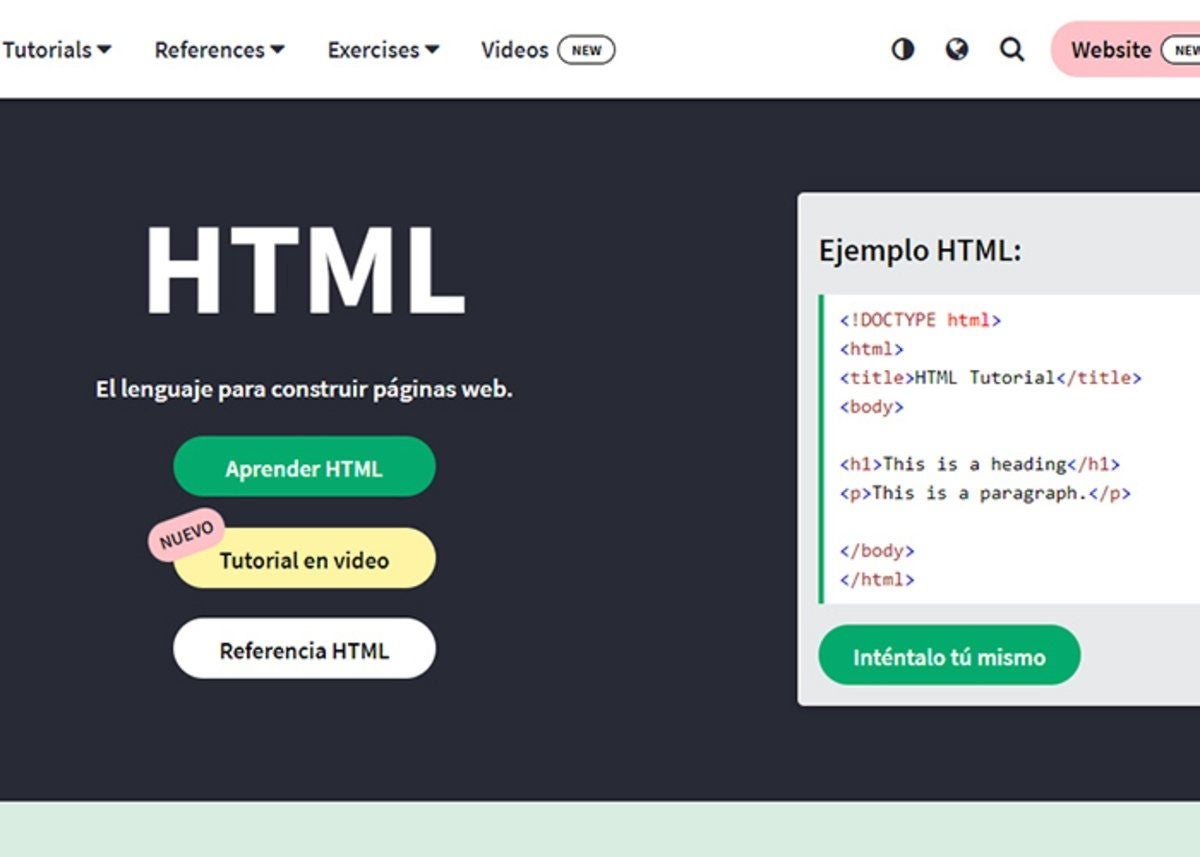Open the Exercises dropdown
The image size is (1200, 857).
pyautogui.click(x=383, y=49)
